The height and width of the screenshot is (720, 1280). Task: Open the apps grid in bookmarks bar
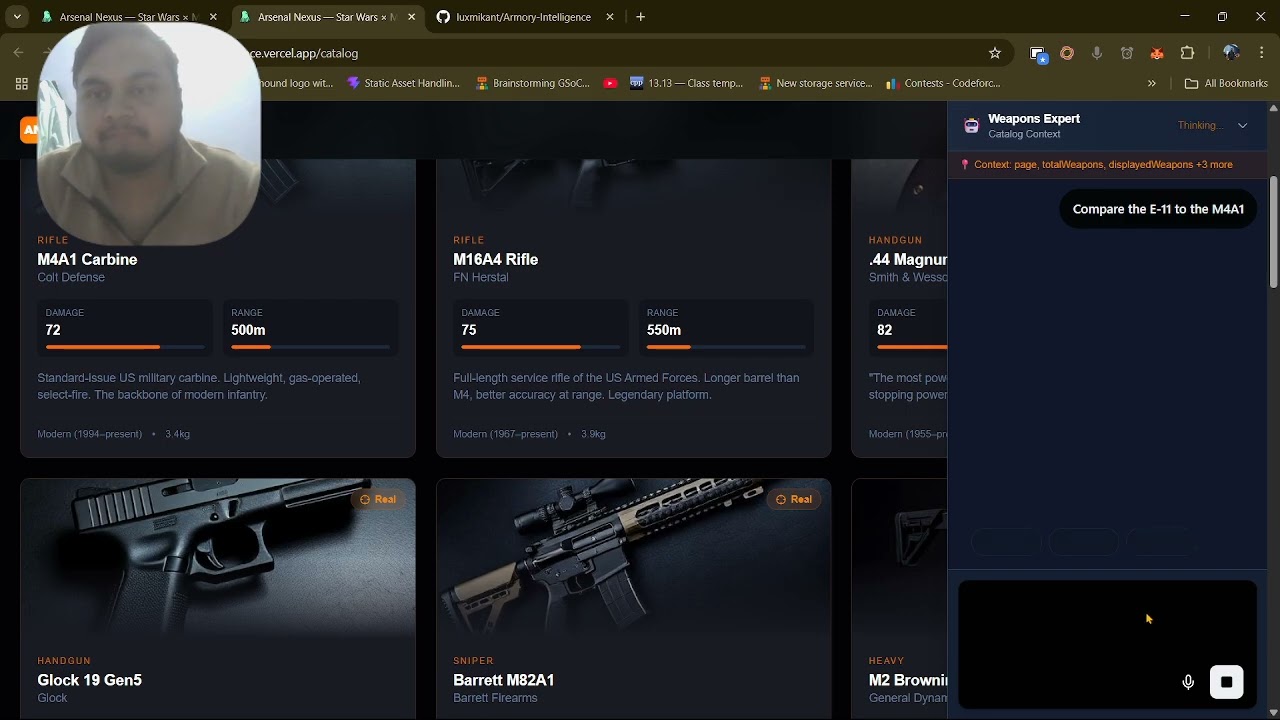tap(21, 84)
